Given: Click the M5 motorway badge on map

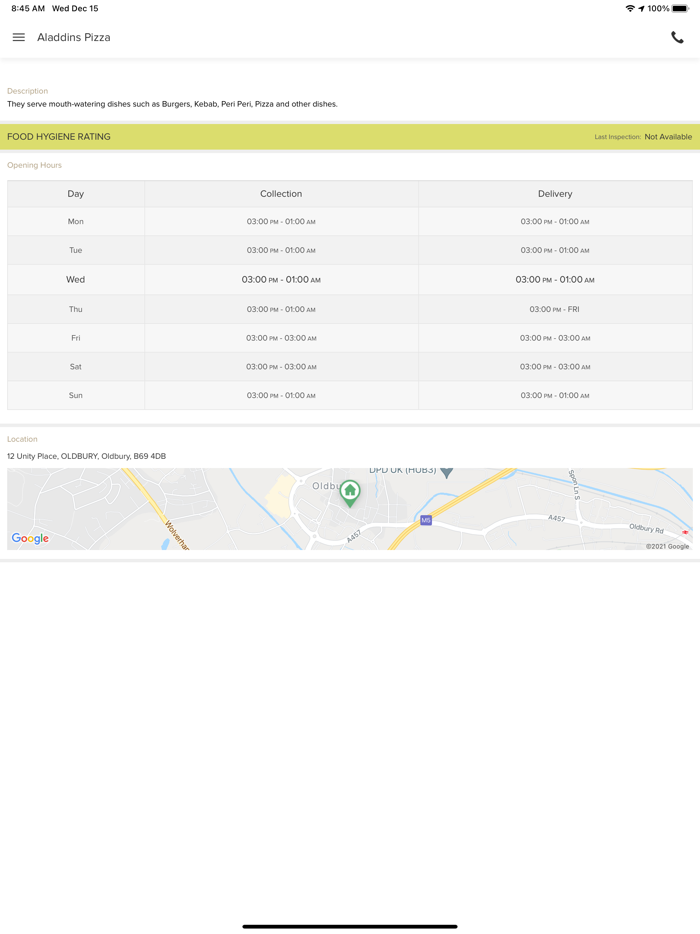Looking at the screenshot, I should [425, 520].
